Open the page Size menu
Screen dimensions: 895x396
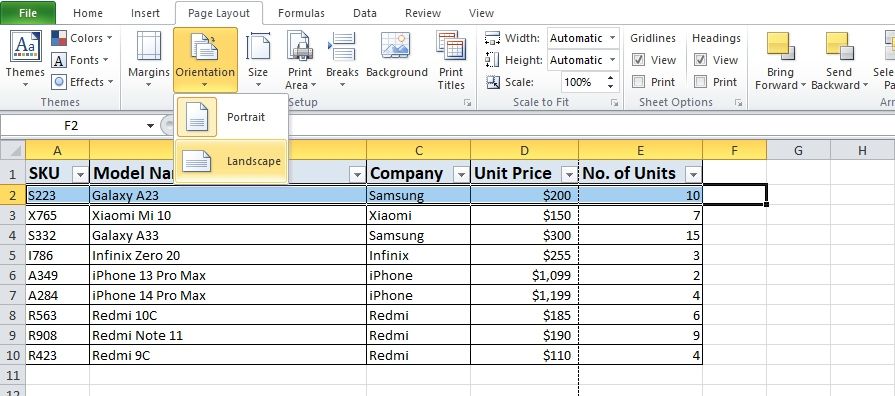(x=258, y=60)
